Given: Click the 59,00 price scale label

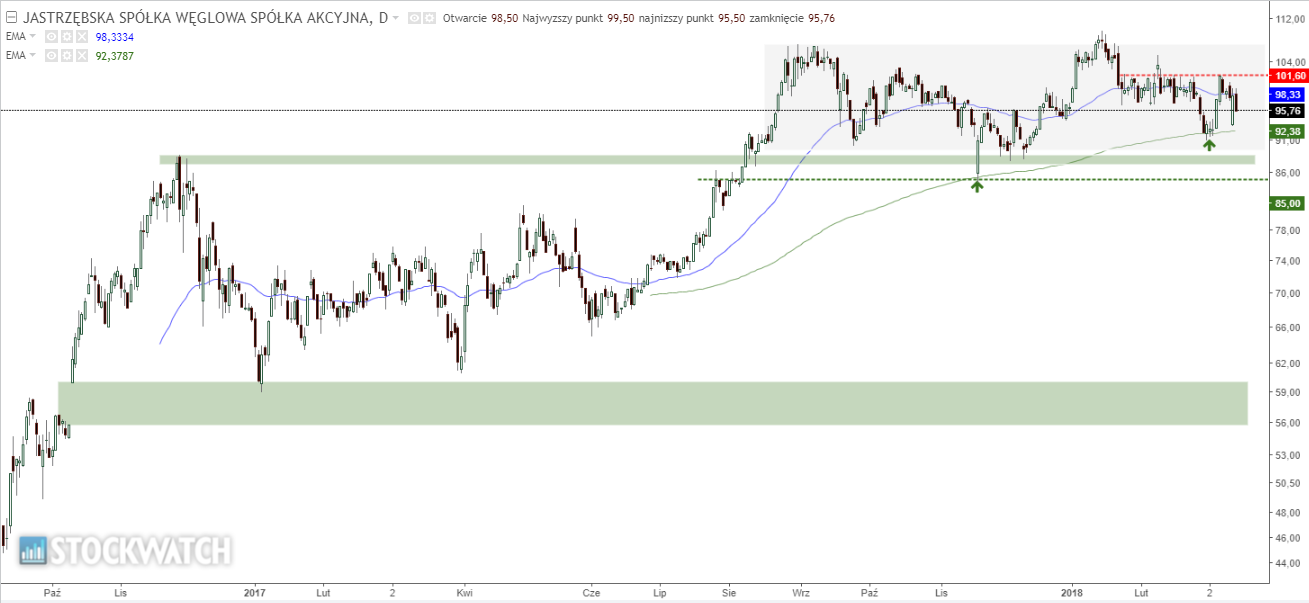Looking at the screenshot, I should (x=1288, y=392).
